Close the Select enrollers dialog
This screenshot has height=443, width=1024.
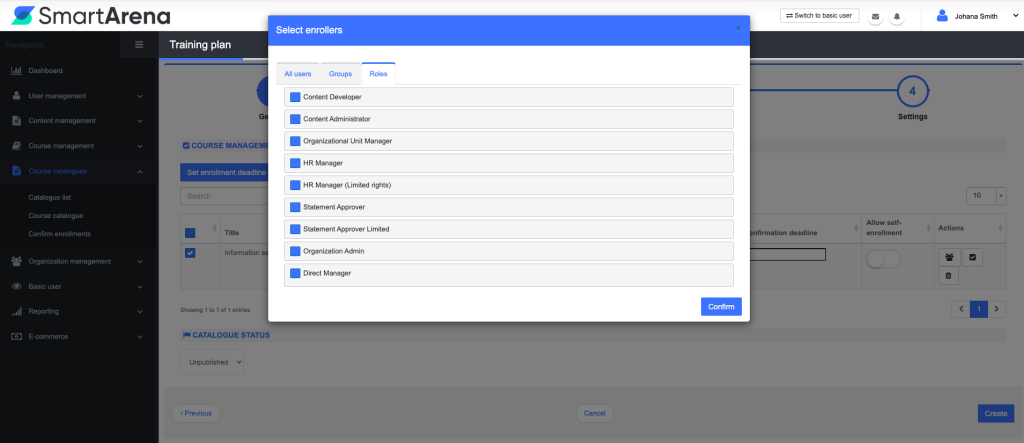click(x=738, y=28)
